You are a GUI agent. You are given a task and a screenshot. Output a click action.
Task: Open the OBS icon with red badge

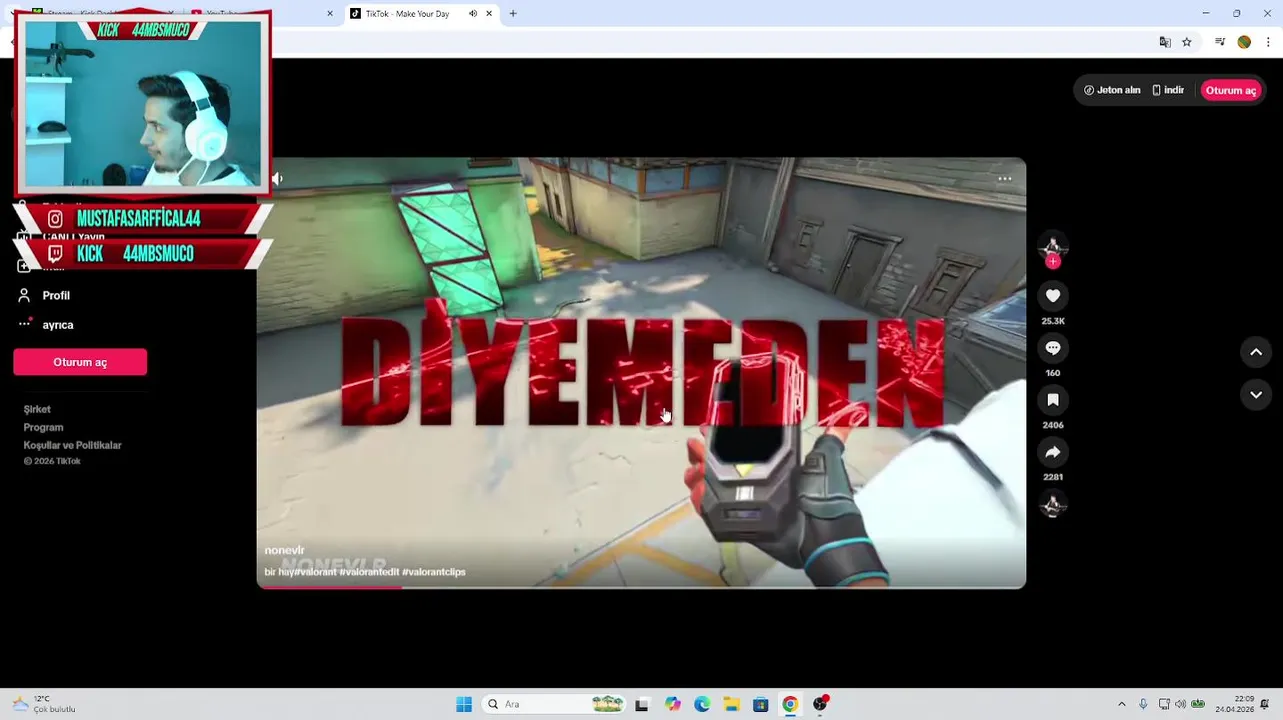coord(820,704)
